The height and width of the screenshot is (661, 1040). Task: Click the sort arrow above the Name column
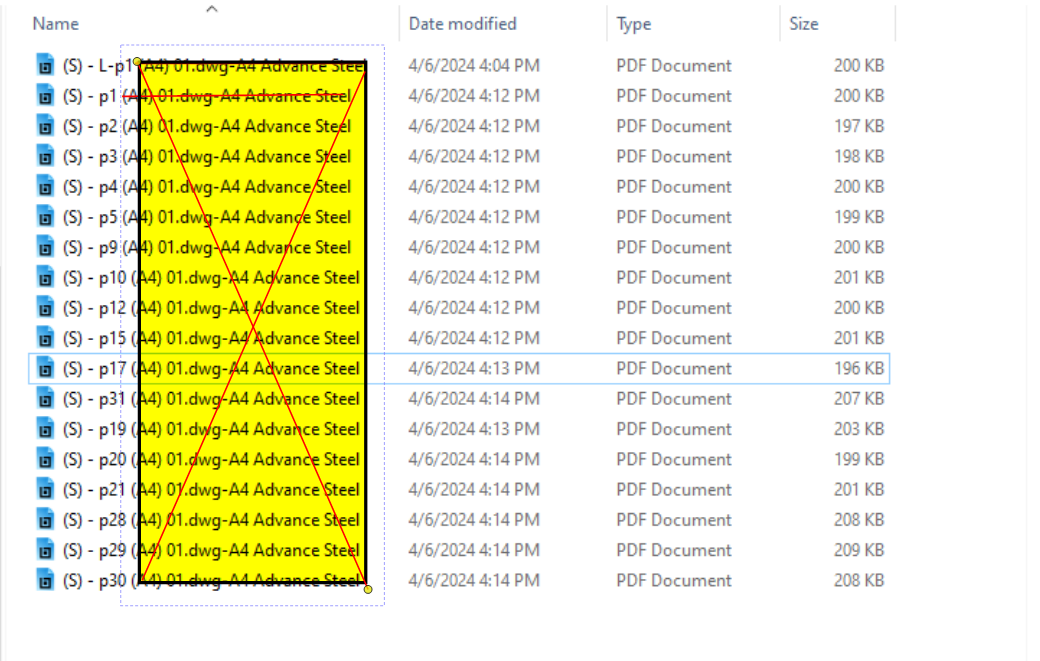click(211, 8)
